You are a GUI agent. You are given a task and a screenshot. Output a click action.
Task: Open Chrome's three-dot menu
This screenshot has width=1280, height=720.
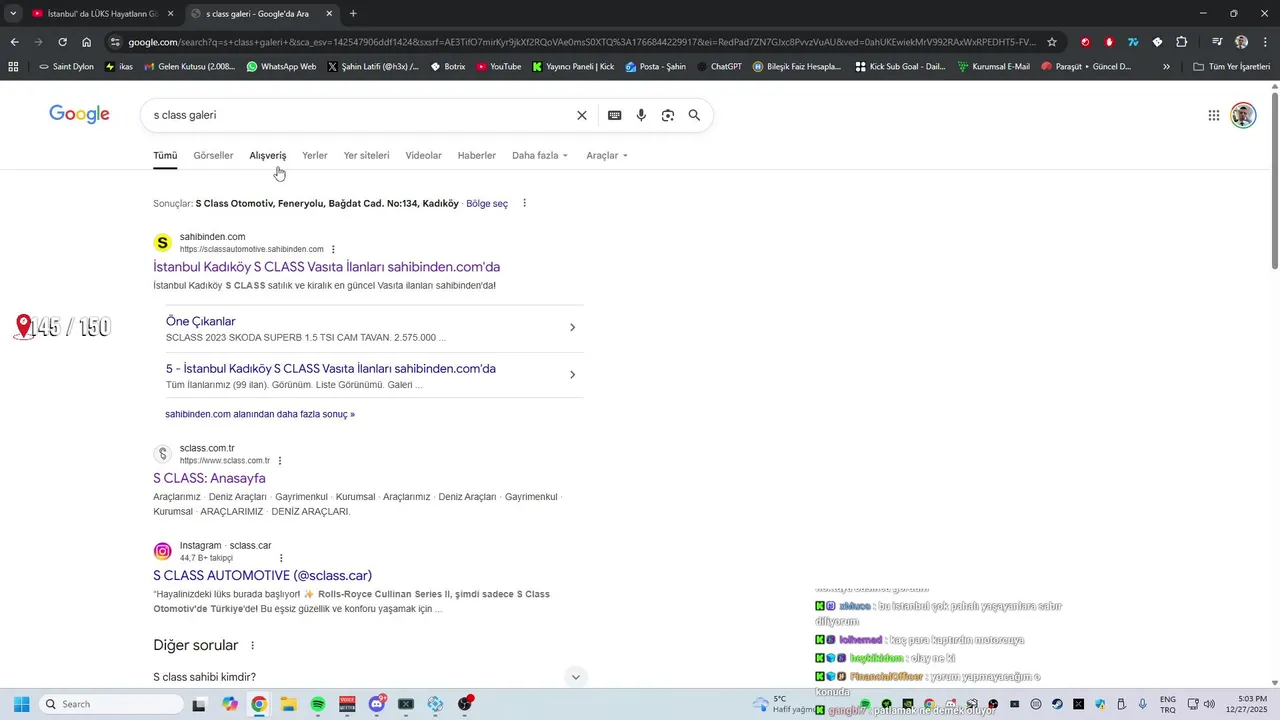[x=1266, y=42]
